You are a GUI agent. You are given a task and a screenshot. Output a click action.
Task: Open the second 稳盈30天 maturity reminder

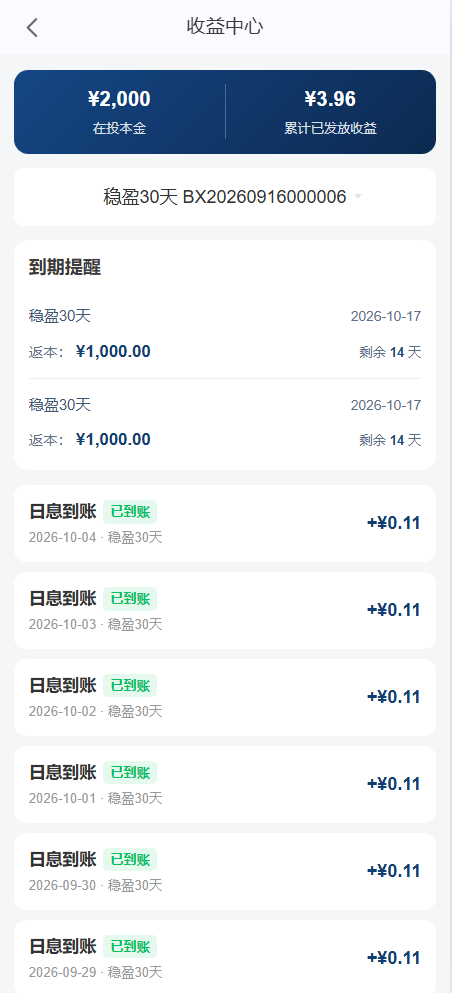225,422
